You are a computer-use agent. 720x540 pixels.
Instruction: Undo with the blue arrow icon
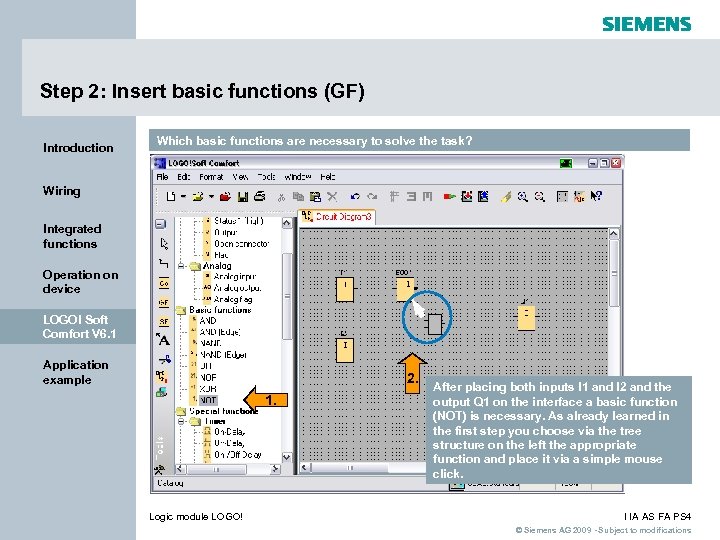point(355,197)
